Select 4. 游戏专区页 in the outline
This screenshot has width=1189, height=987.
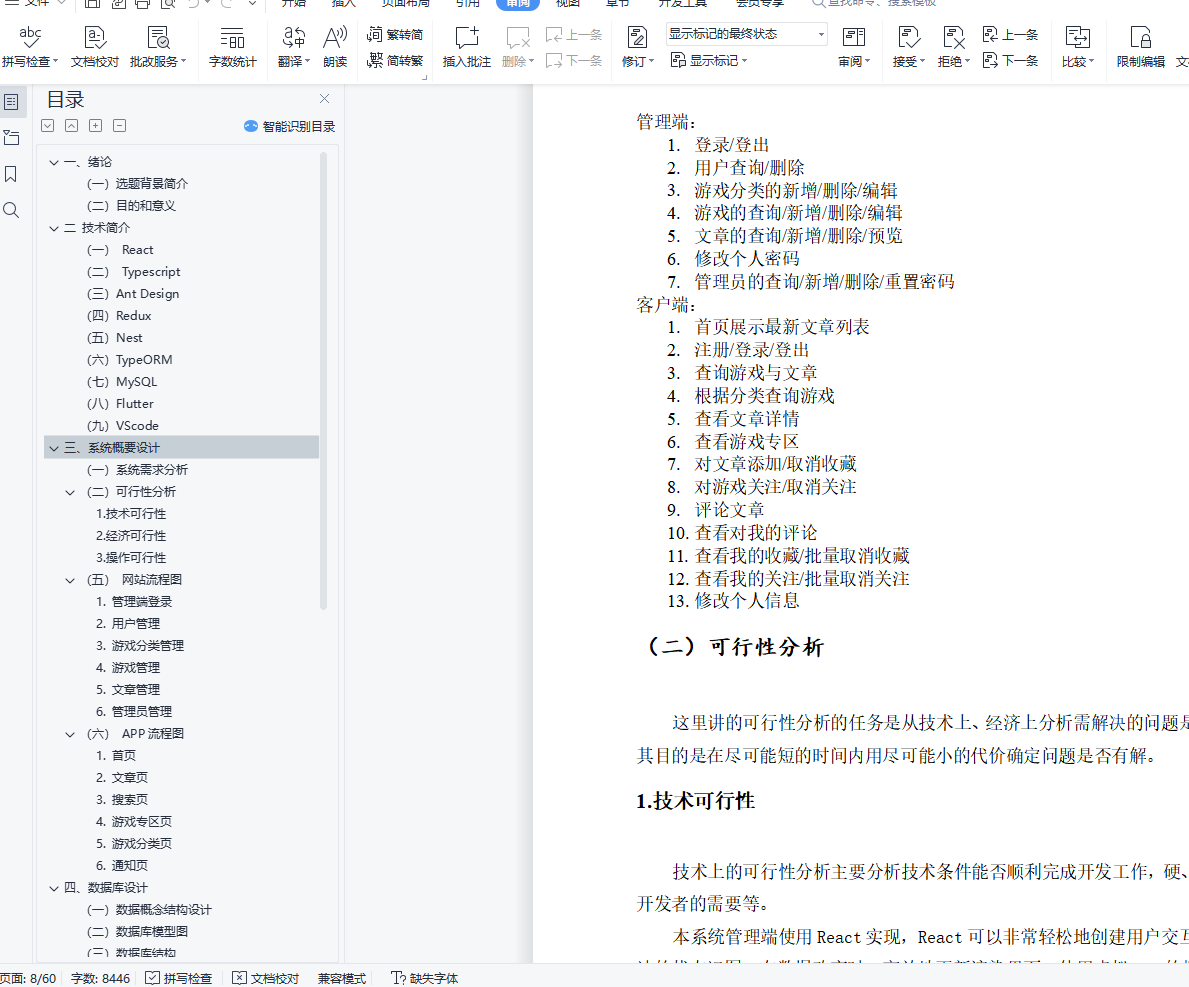pyautogui.click(x=133, y=821)
